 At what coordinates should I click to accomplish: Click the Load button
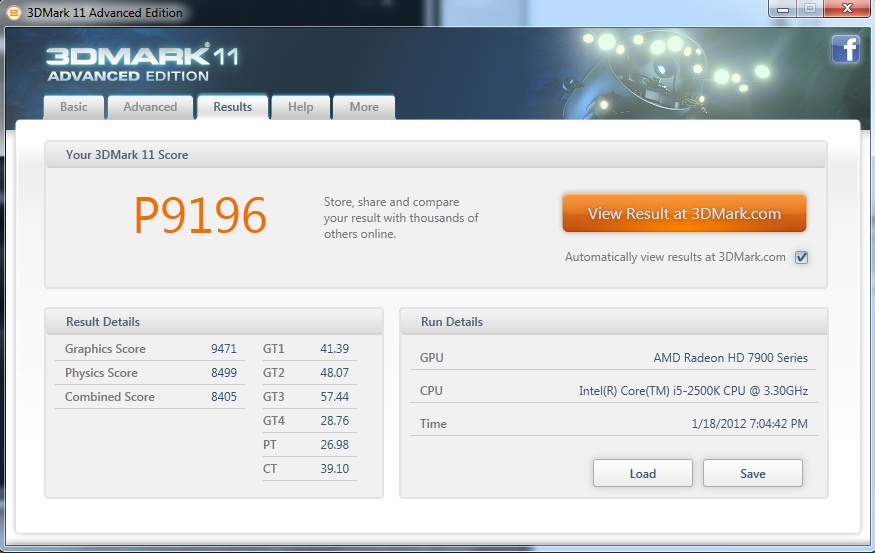point(643,473)
